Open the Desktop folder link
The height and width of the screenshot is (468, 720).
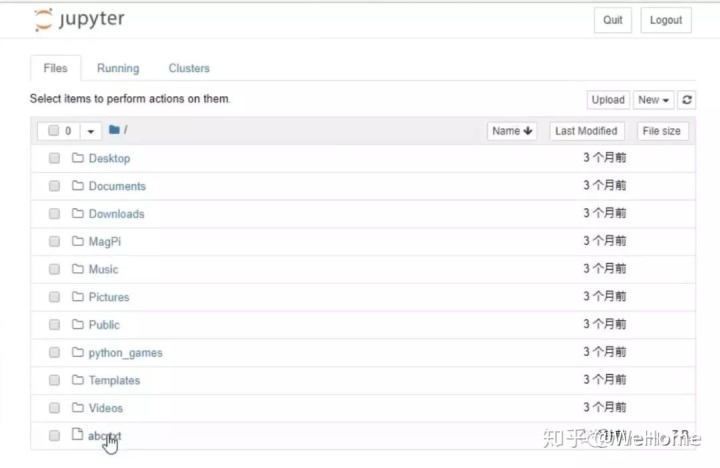(109, 158)
